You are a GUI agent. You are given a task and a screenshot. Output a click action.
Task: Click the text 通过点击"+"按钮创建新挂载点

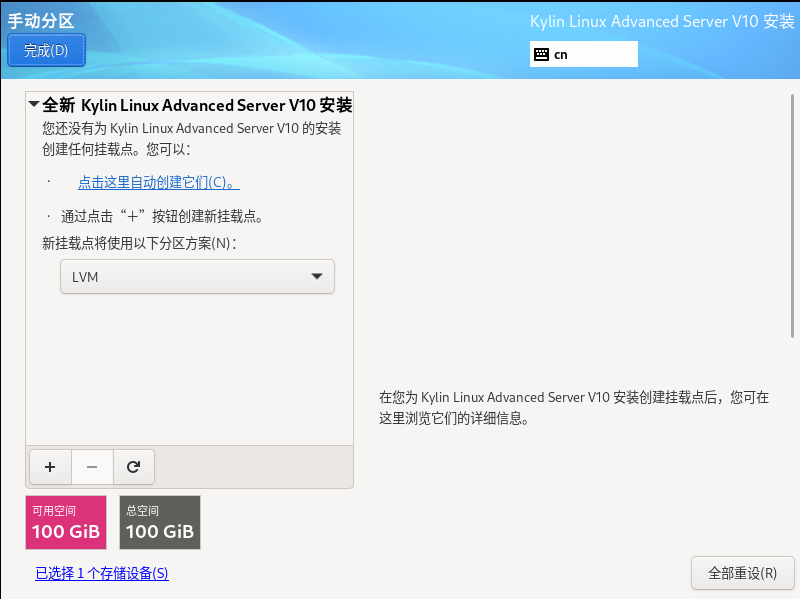pos(162,216)
